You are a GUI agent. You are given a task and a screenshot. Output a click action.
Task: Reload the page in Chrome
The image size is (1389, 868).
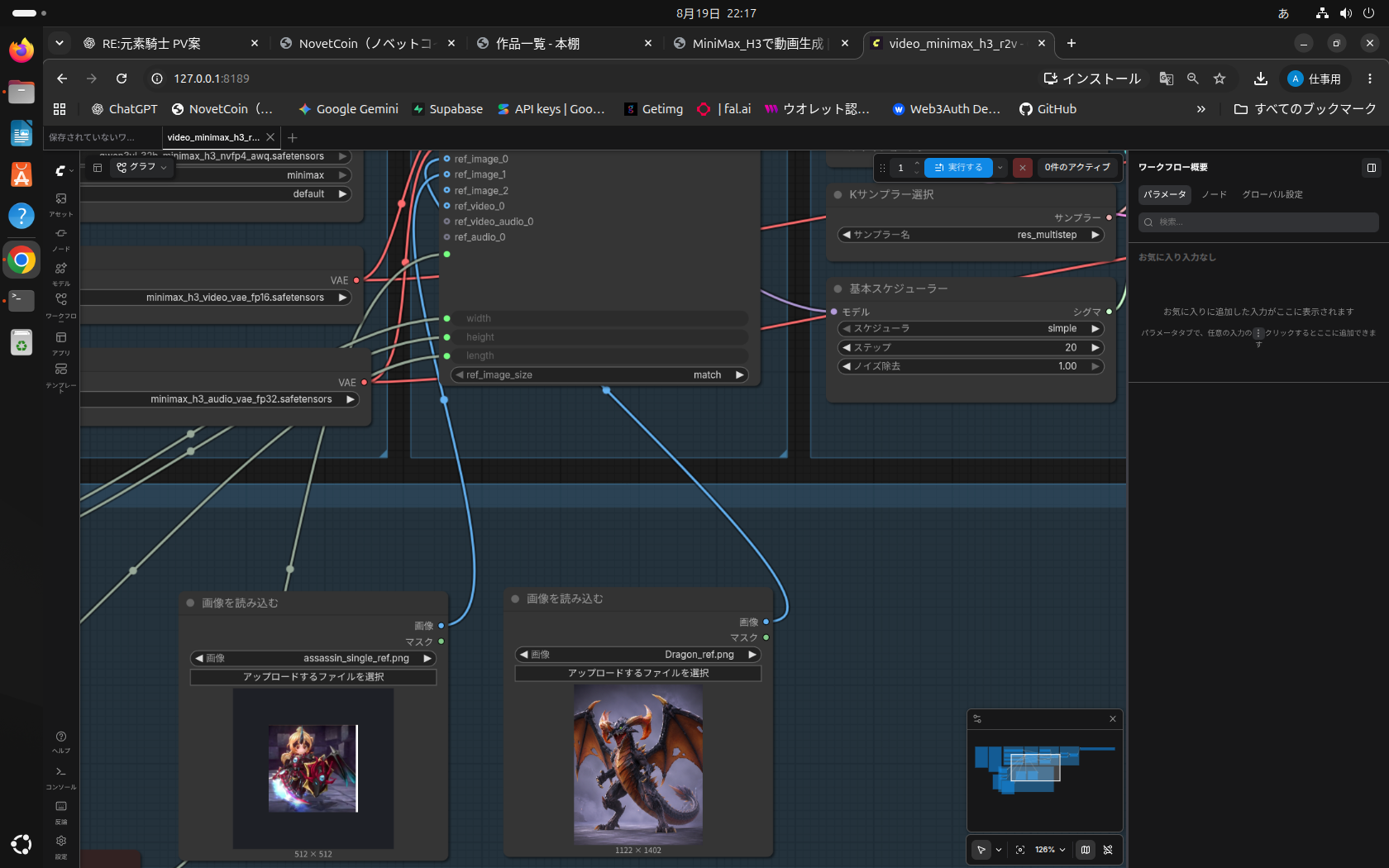(122, 79)
